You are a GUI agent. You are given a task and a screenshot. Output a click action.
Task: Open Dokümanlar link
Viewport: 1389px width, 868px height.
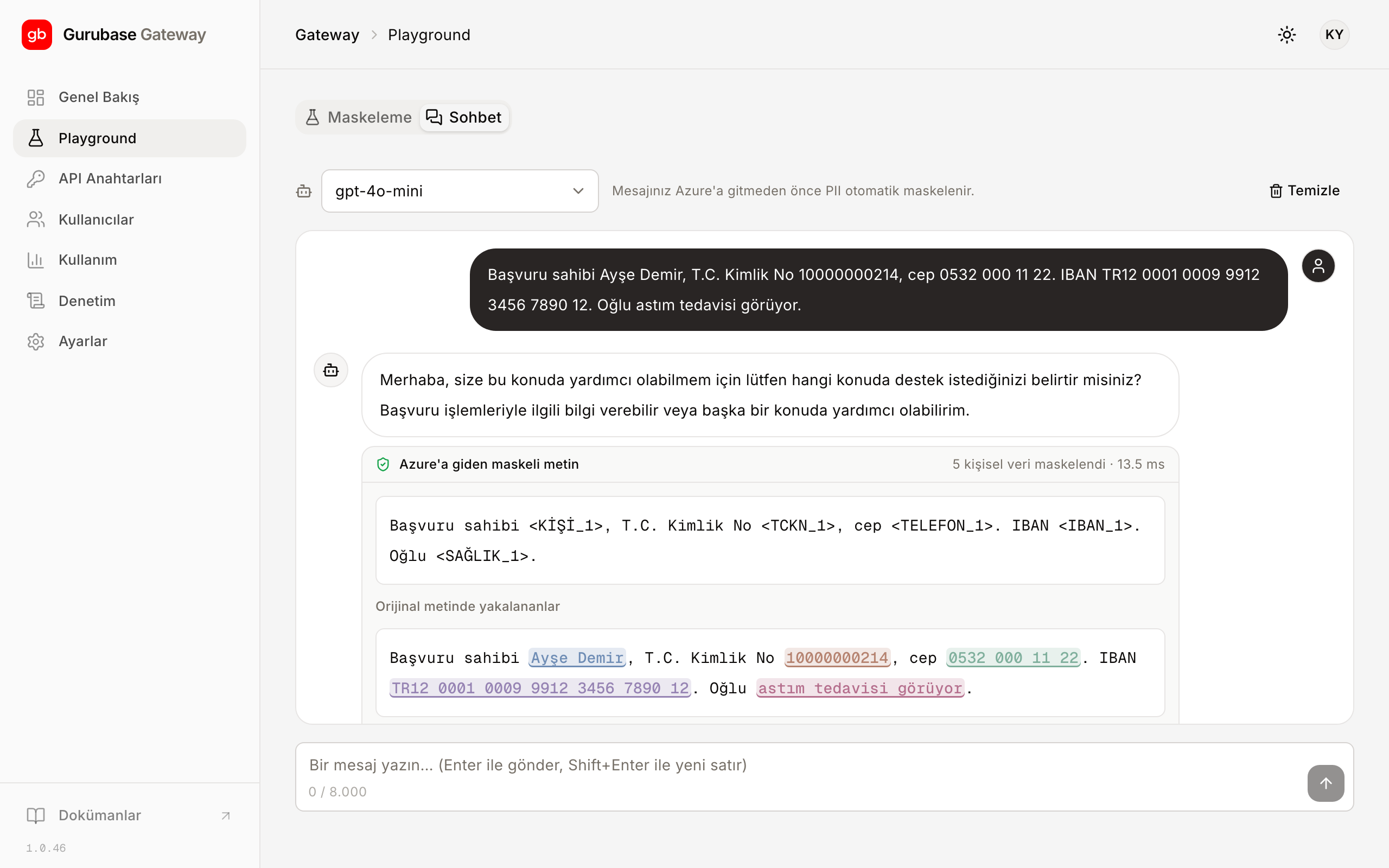coord(130,815)
